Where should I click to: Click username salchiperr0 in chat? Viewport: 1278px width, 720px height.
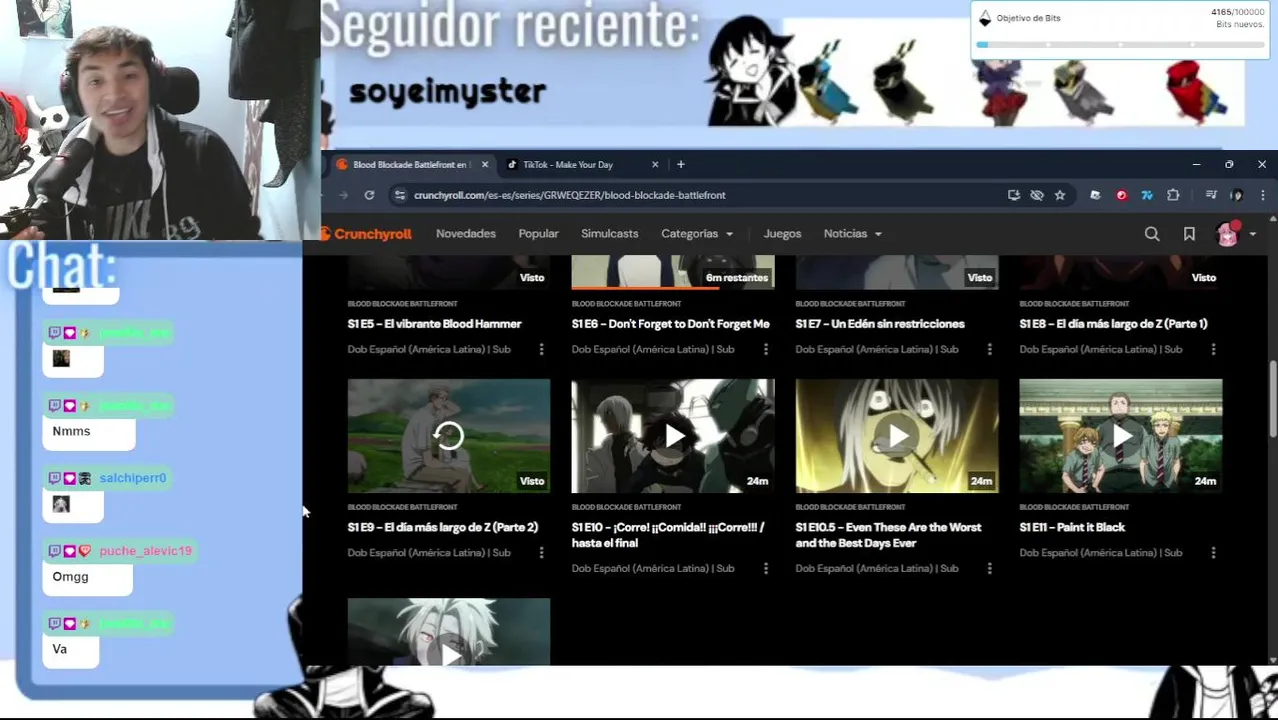point(132,478)
